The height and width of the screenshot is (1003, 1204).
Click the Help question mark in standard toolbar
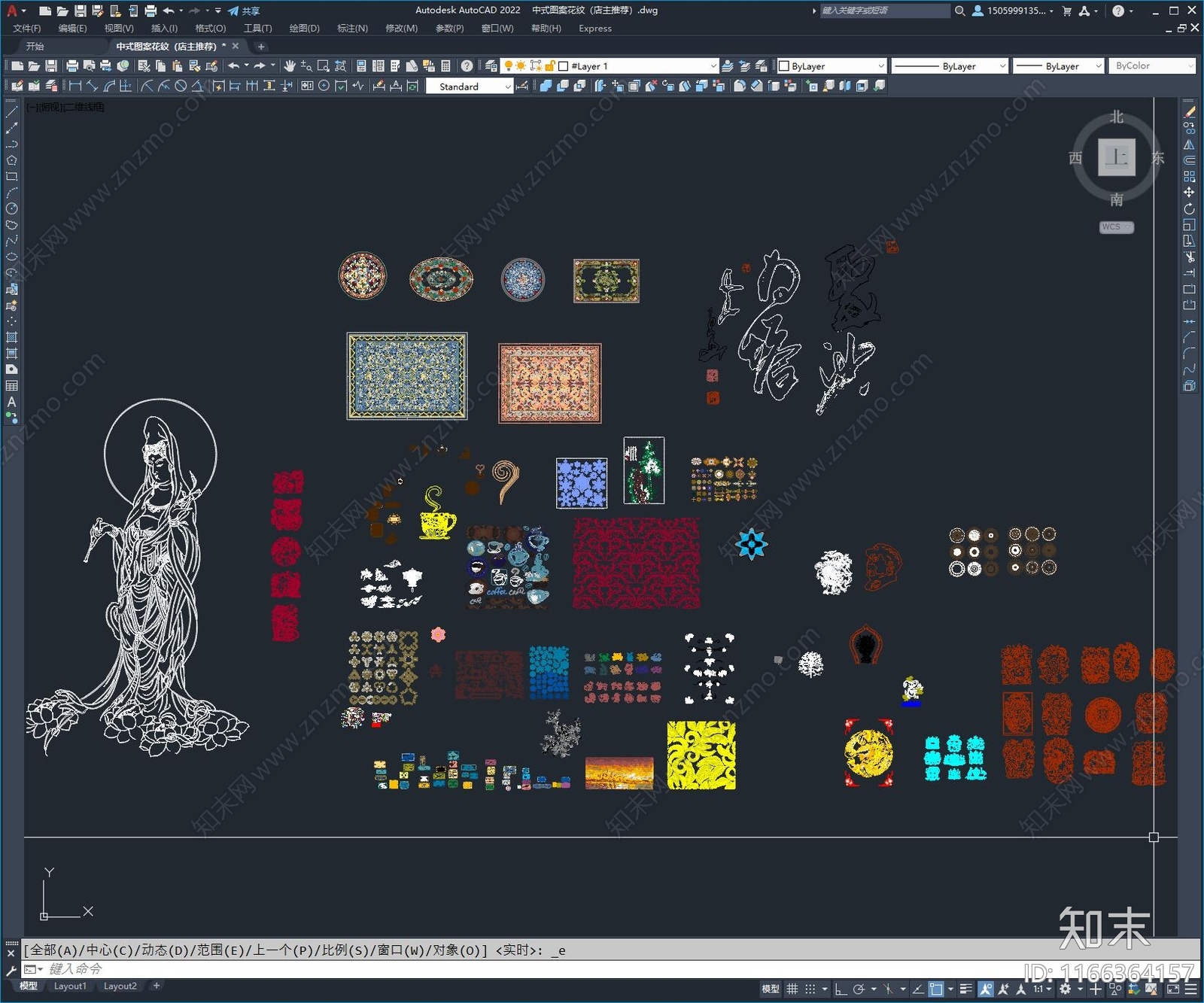click(467, 66)
